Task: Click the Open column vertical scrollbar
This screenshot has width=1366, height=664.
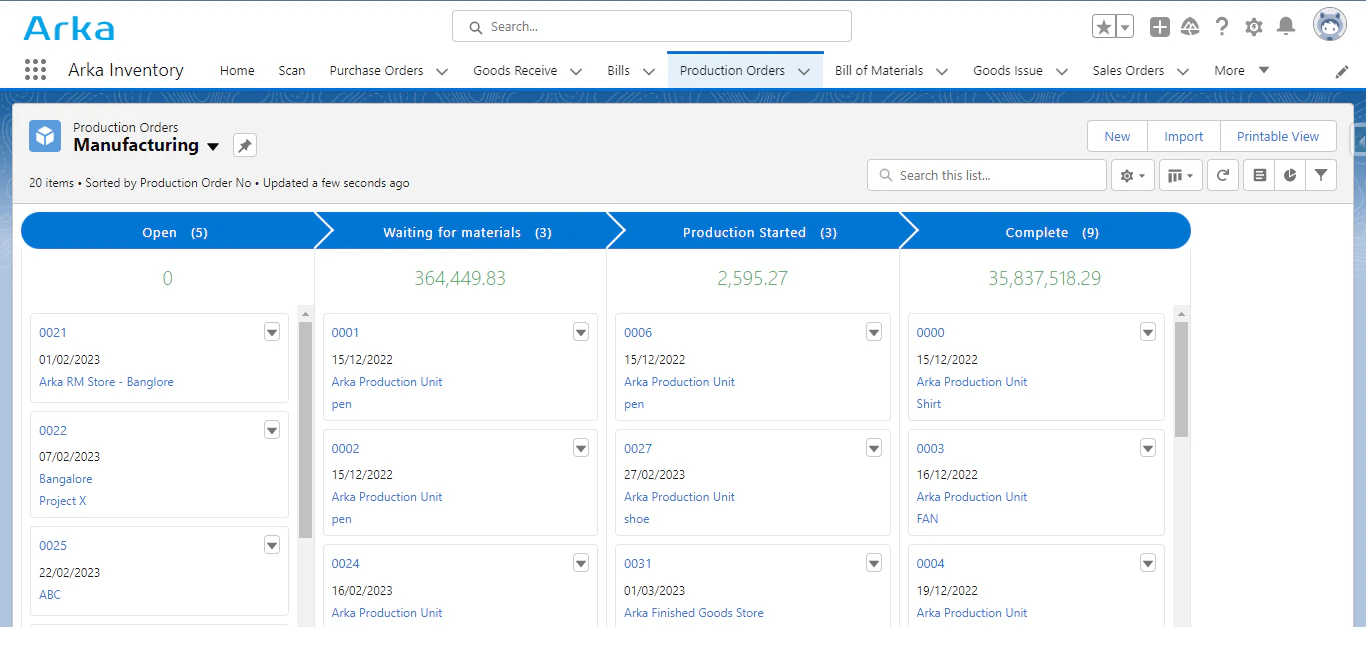Action: 305,430
